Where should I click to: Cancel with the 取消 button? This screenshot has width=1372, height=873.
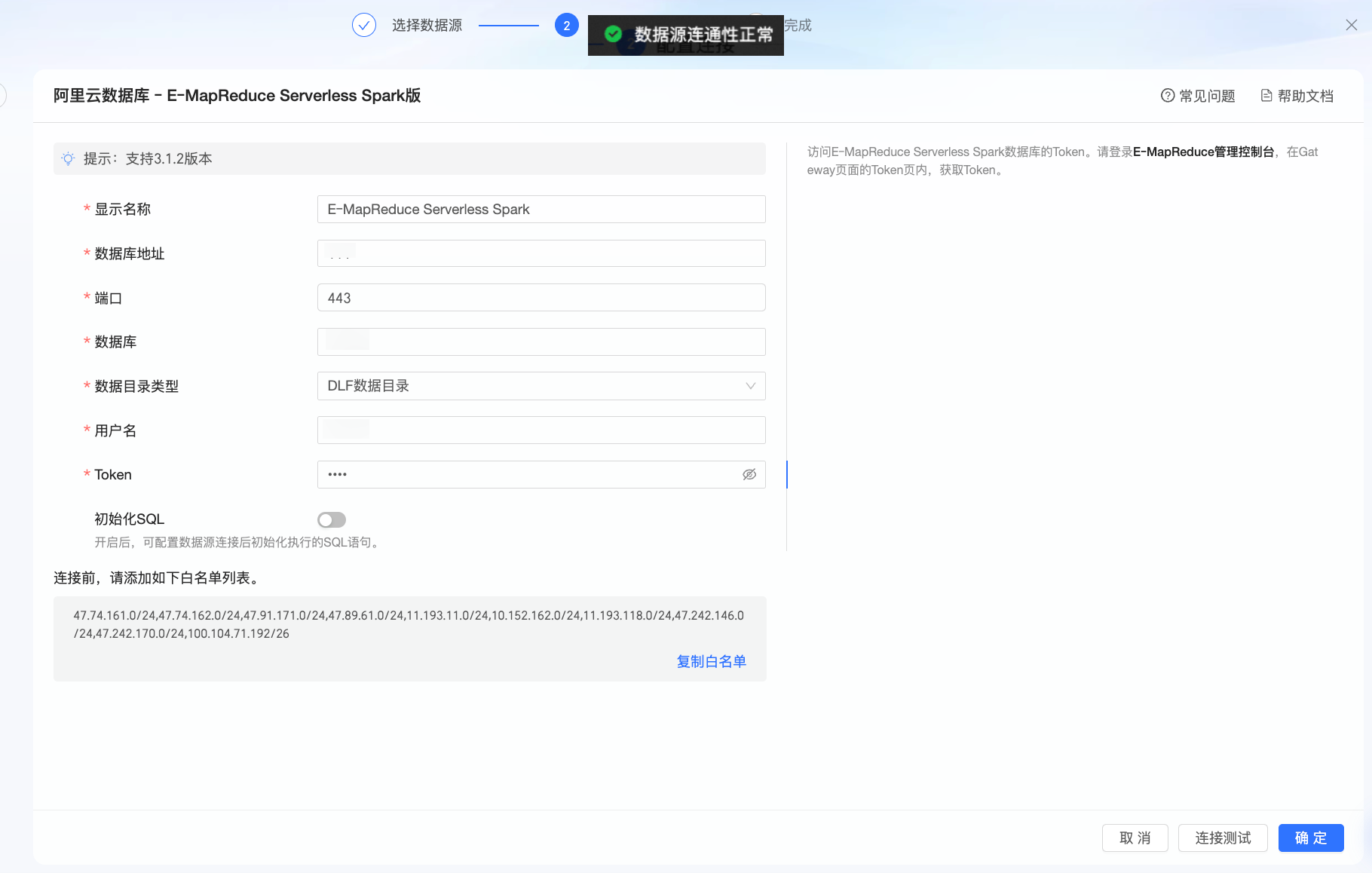coord(1135,838)
